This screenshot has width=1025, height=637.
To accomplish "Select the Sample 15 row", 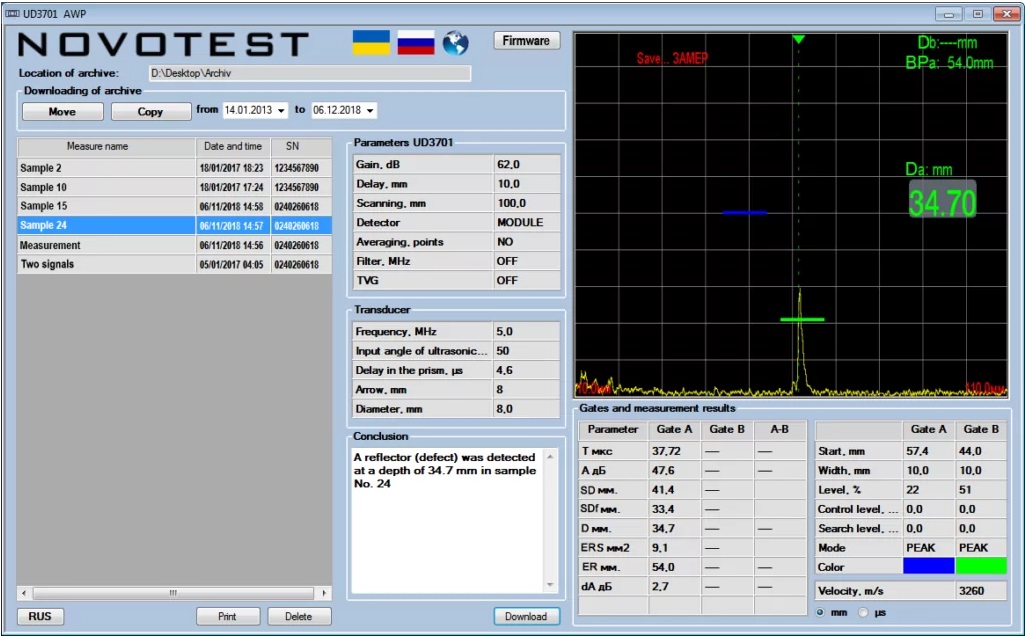I will click(x=175, y=206).
